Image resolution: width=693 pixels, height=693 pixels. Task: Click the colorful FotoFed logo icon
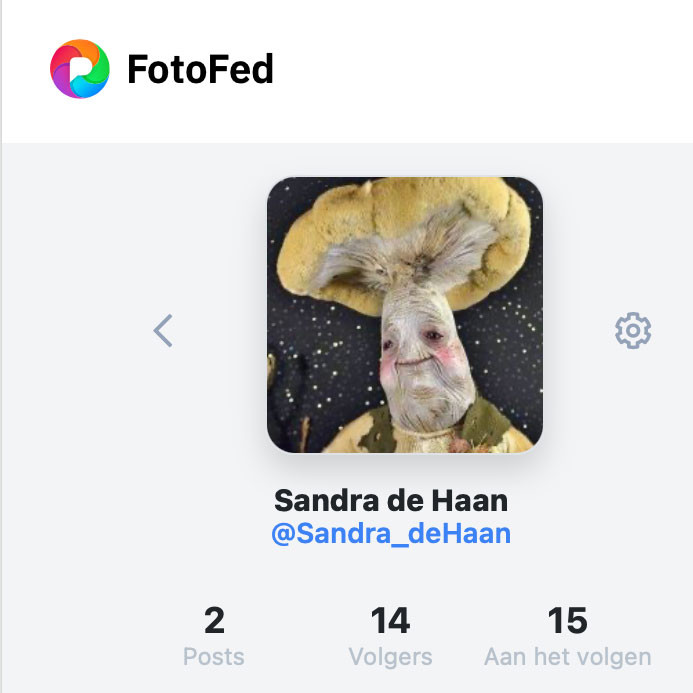[x=80, y=69]
